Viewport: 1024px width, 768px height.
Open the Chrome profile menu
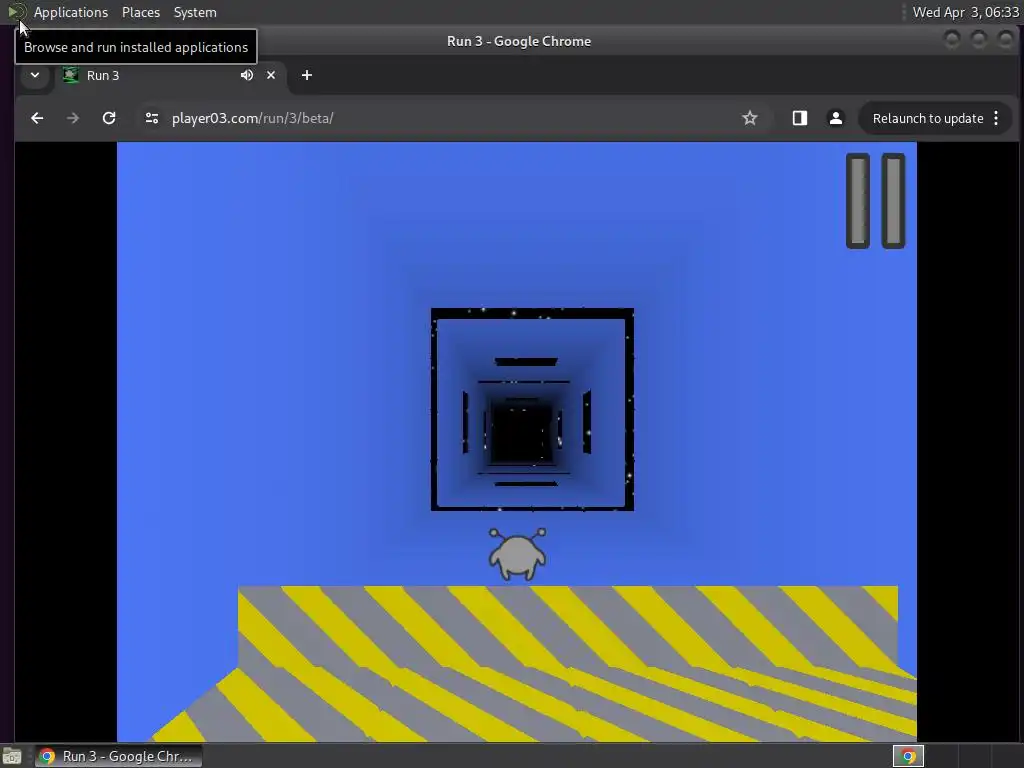point(835,118)
